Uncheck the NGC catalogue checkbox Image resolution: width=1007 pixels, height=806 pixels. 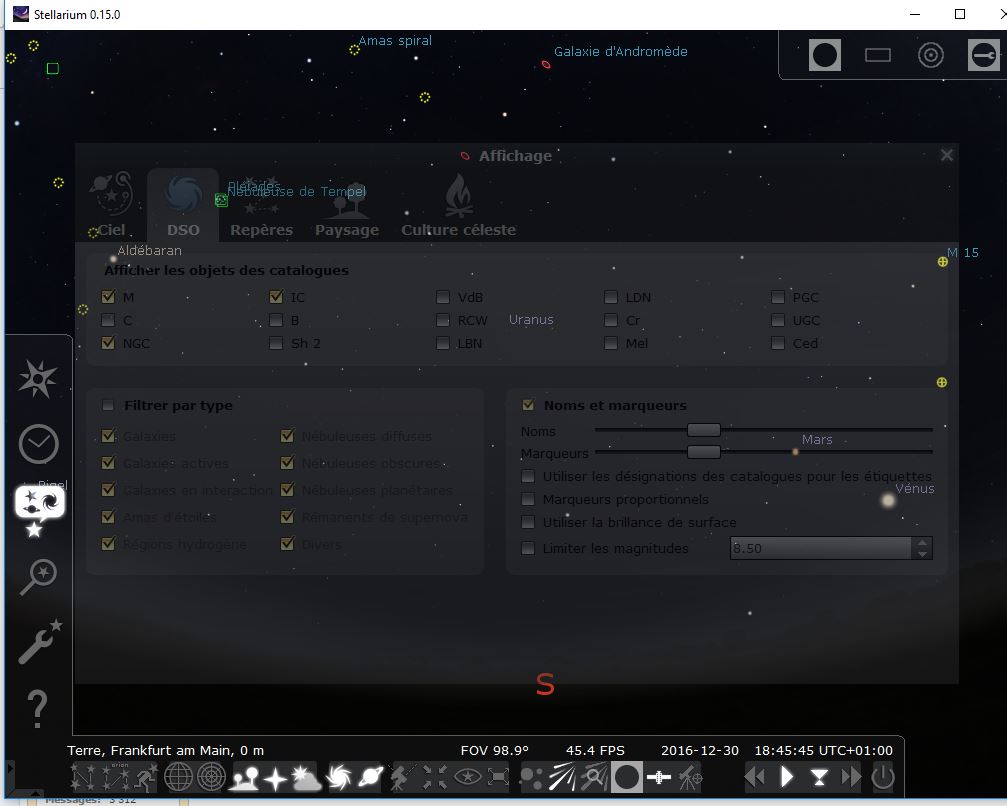108,343
